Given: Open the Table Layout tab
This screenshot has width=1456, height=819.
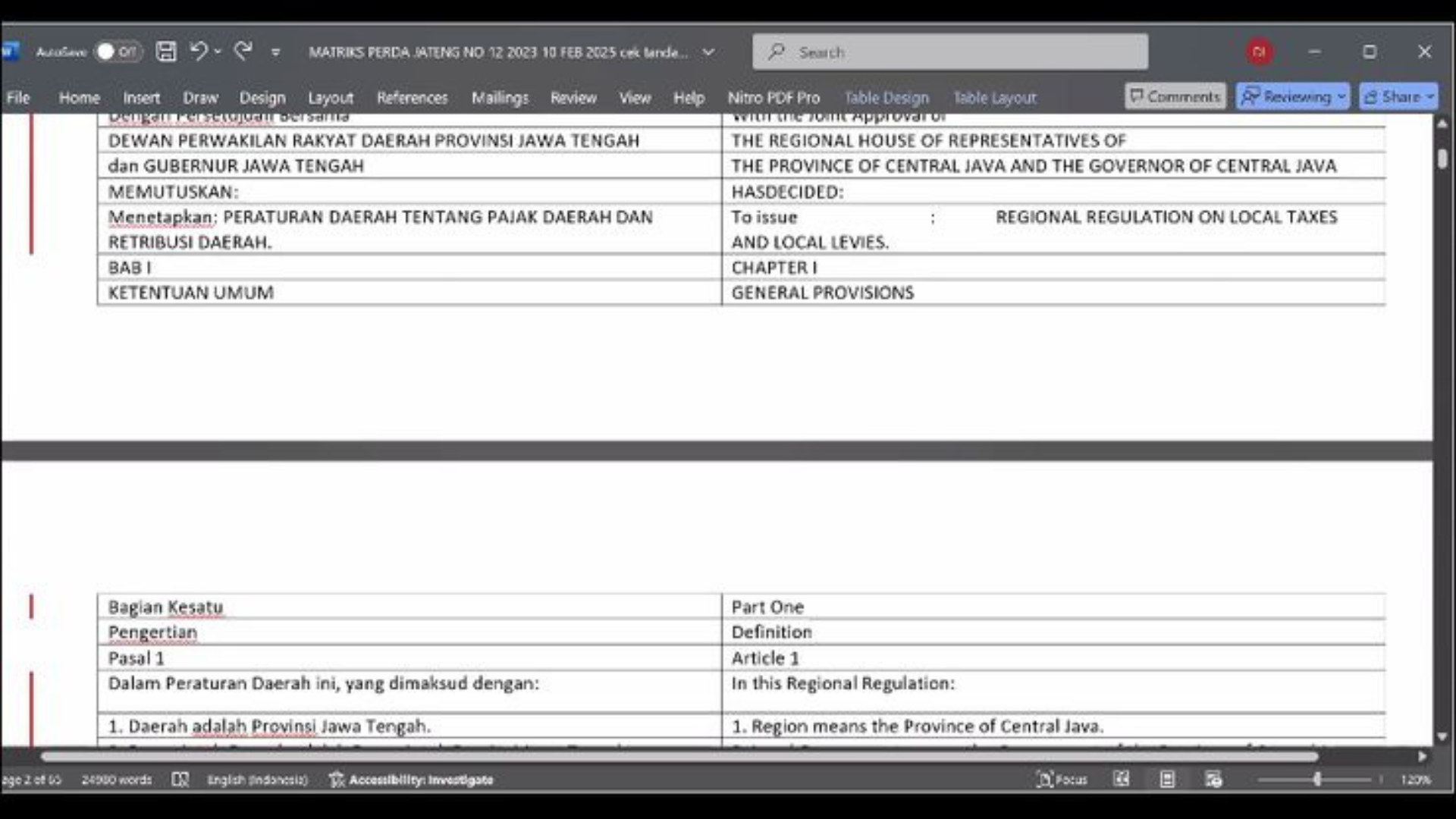Looking at the screenshot, I should coord(994,98).
